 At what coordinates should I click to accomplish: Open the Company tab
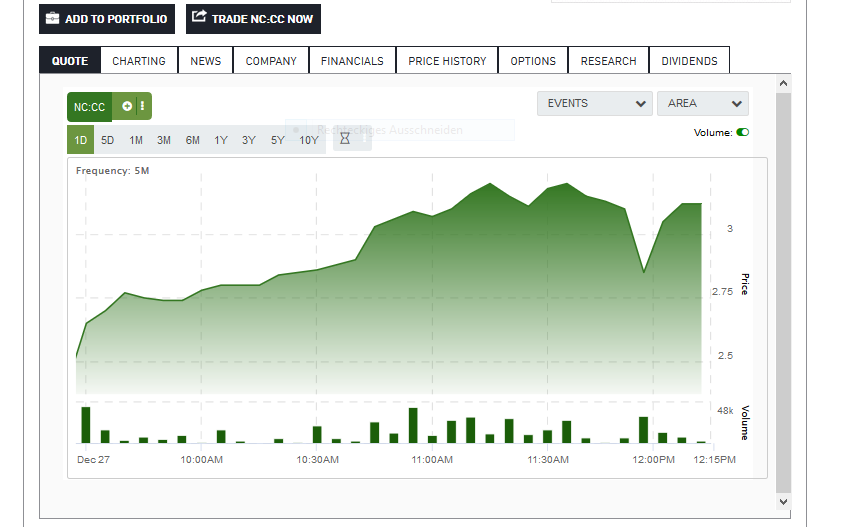coord(271,61)
